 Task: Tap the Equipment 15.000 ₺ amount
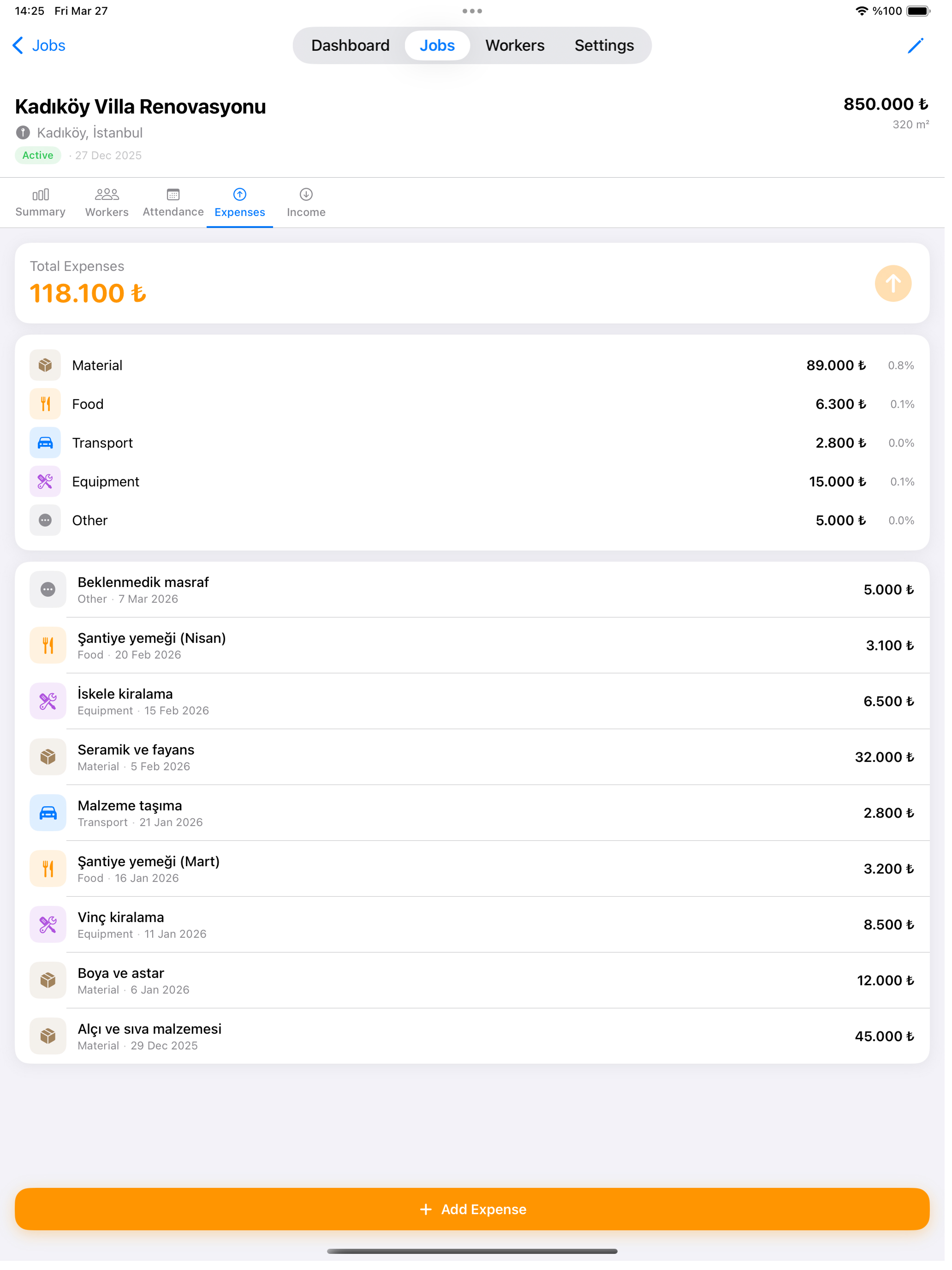pyautogui.click(x=837, y=481)
